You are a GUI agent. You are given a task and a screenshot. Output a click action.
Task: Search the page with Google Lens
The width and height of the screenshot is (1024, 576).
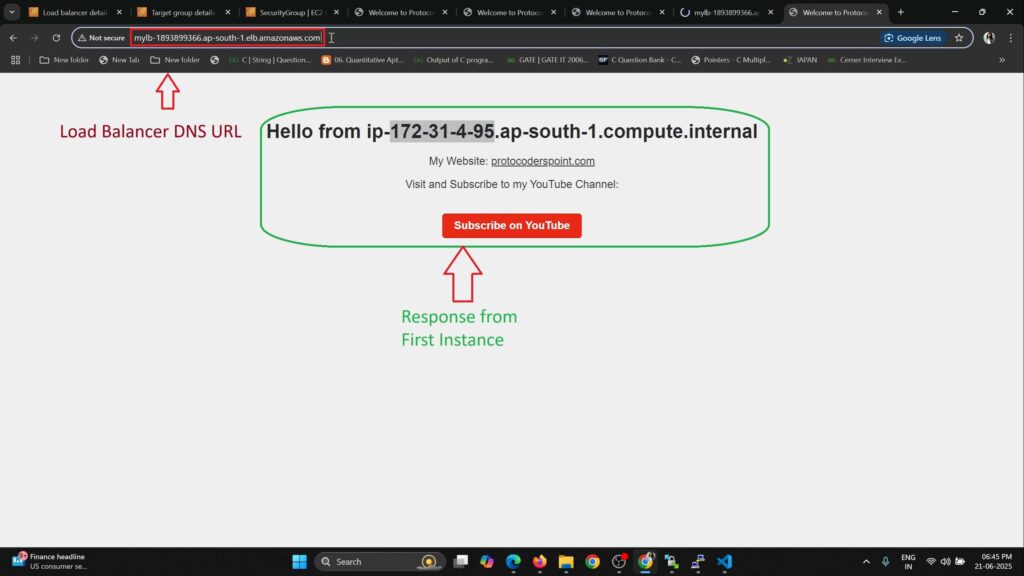[912, 38]
